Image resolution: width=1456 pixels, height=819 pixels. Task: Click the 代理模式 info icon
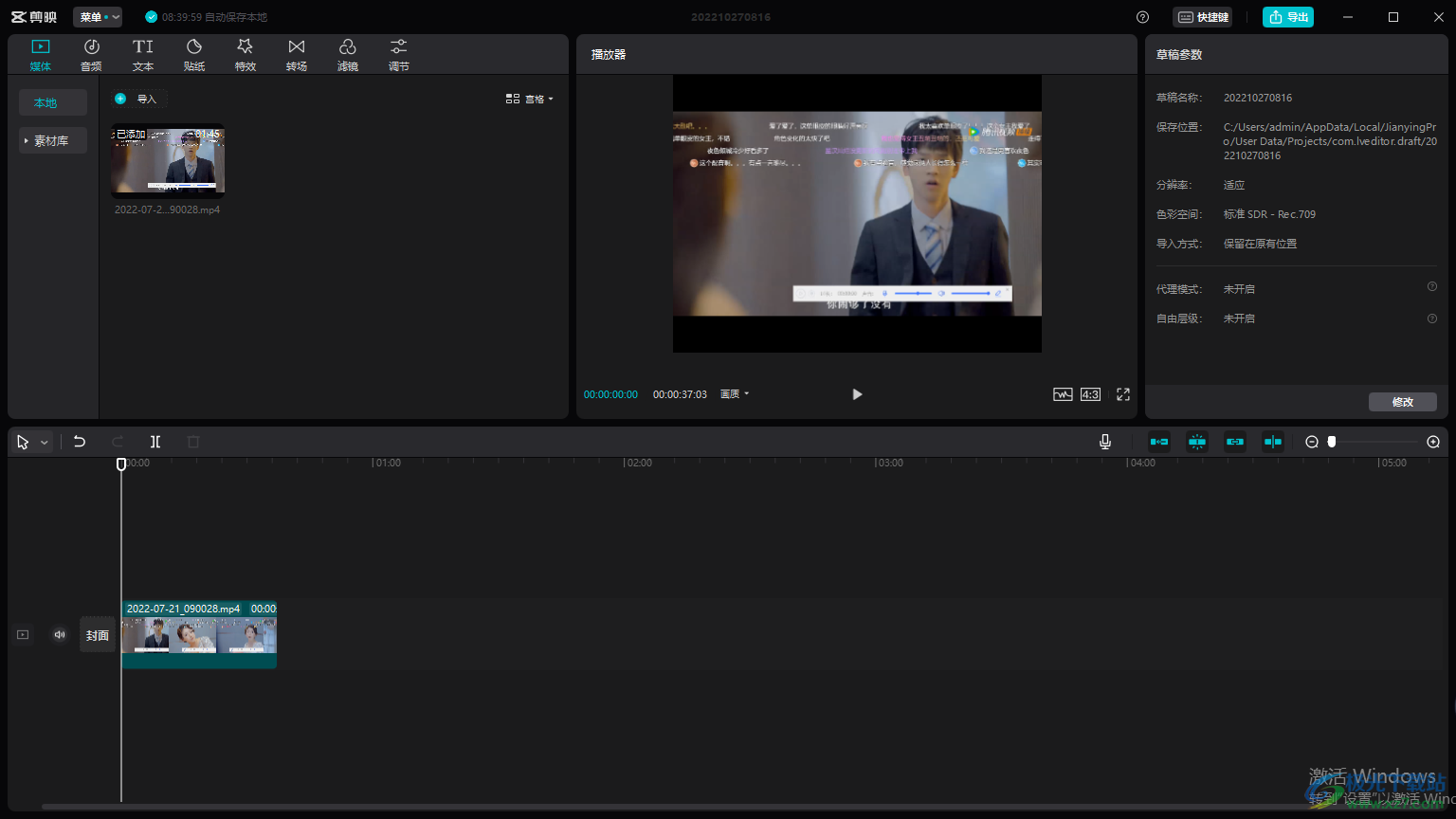click(x=1432, y=286)
